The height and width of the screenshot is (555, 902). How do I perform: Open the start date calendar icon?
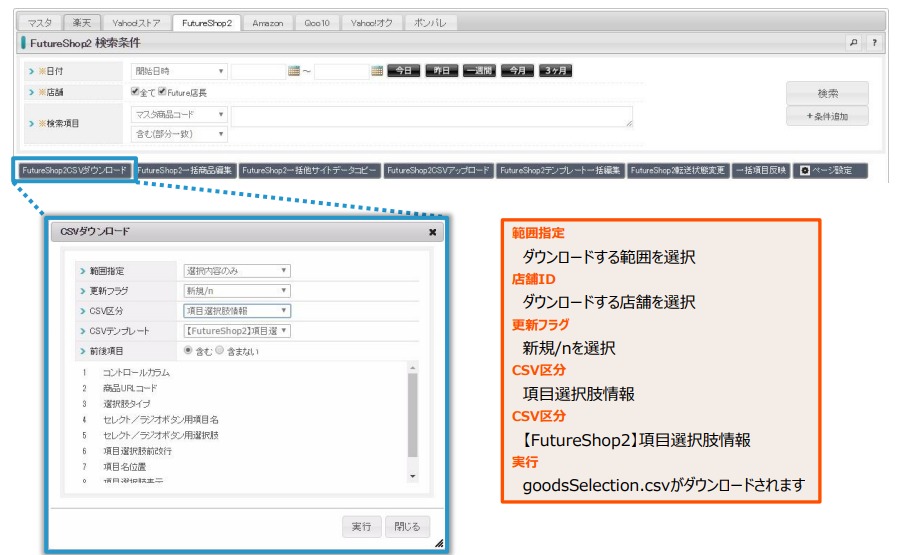coord(294,71)
